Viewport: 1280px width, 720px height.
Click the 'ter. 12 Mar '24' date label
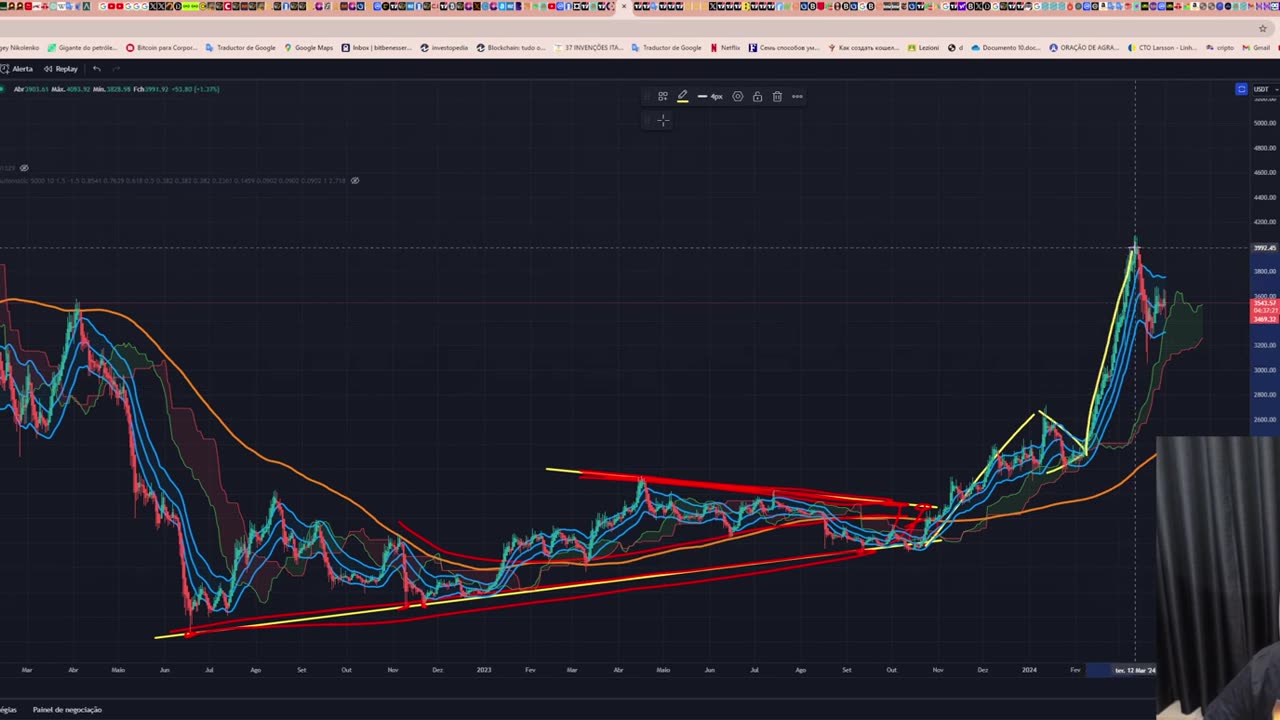(1135, 670)
